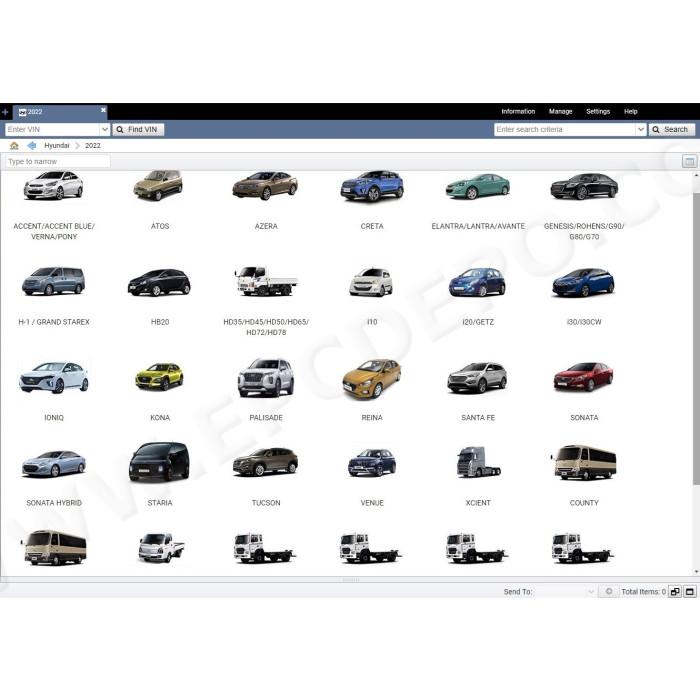
Task: Open HD35/HD45/HD50/HD65/HD72/HD78 truck
Action: [266, 301]
